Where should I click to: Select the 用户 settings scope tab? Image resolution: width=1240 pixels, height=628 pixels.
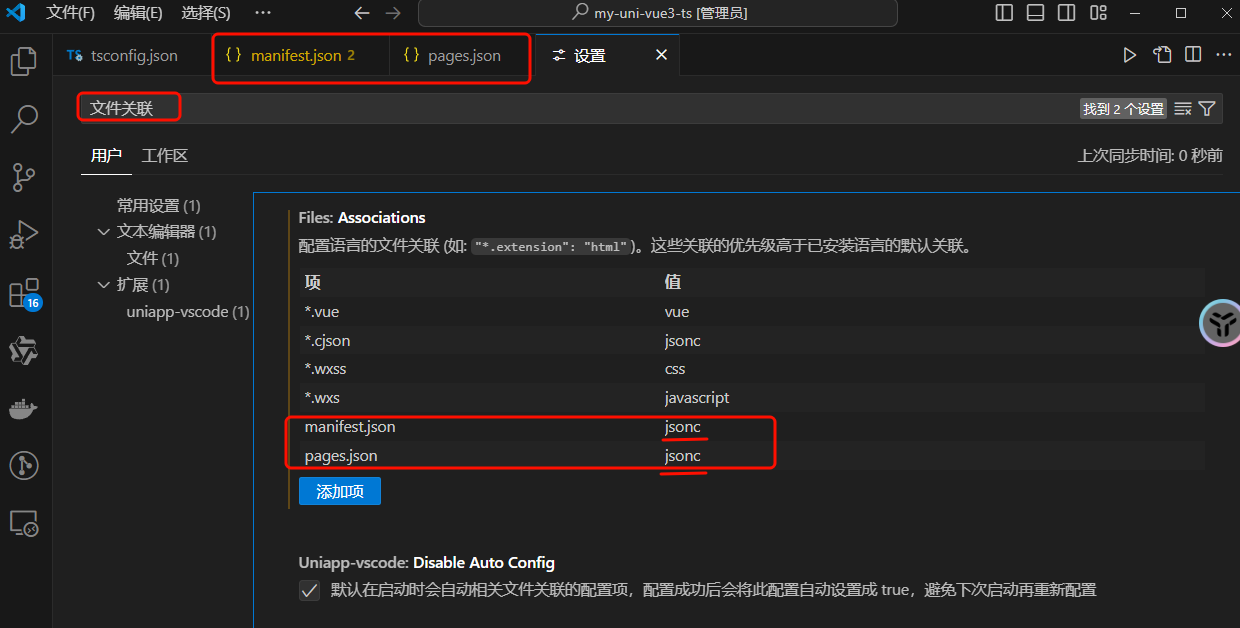point(106,156)
